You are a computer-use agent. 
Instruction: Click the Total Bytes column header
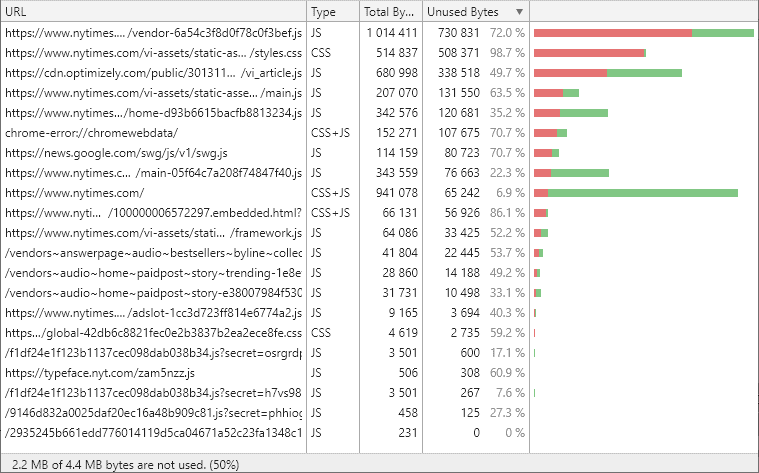coord(390,12)
